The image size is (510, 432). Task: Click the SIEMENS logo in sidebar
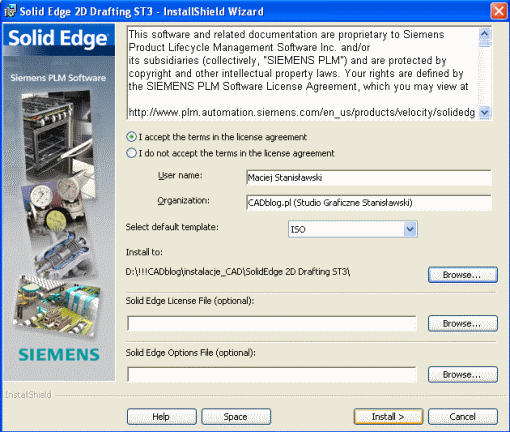click(59, 355)
